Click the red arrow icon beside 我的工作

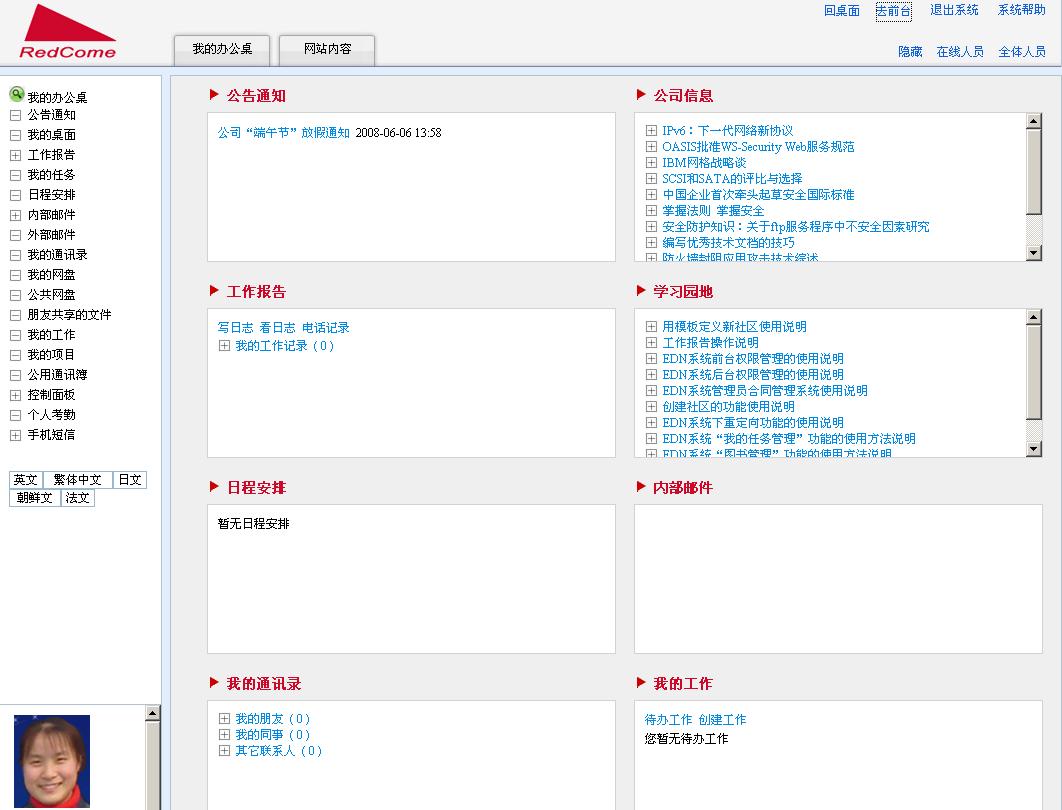[641, 683]
